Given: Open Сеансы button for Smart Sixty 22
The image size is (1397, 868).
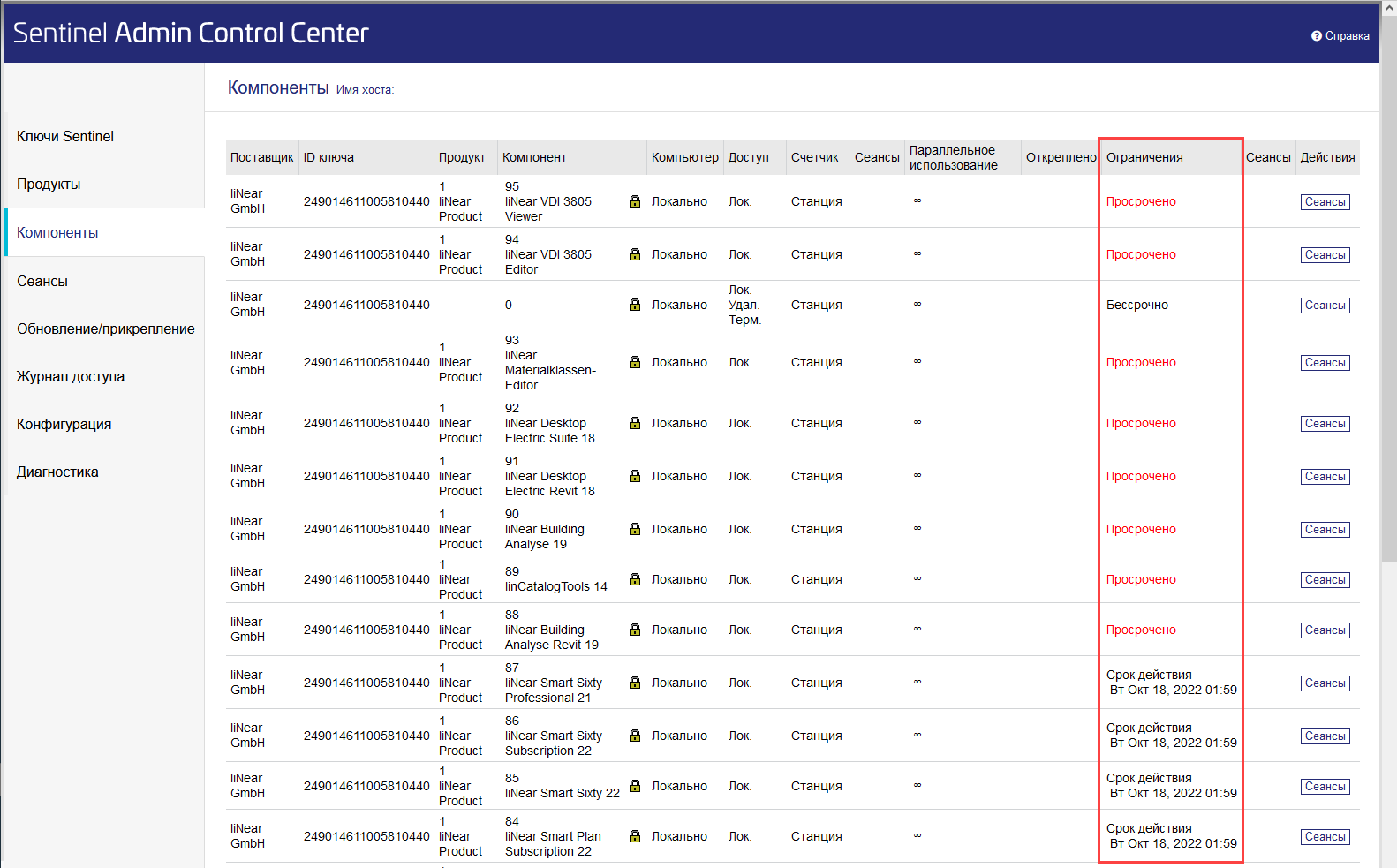Looking at the screenshot, I should click(1325, 787).
